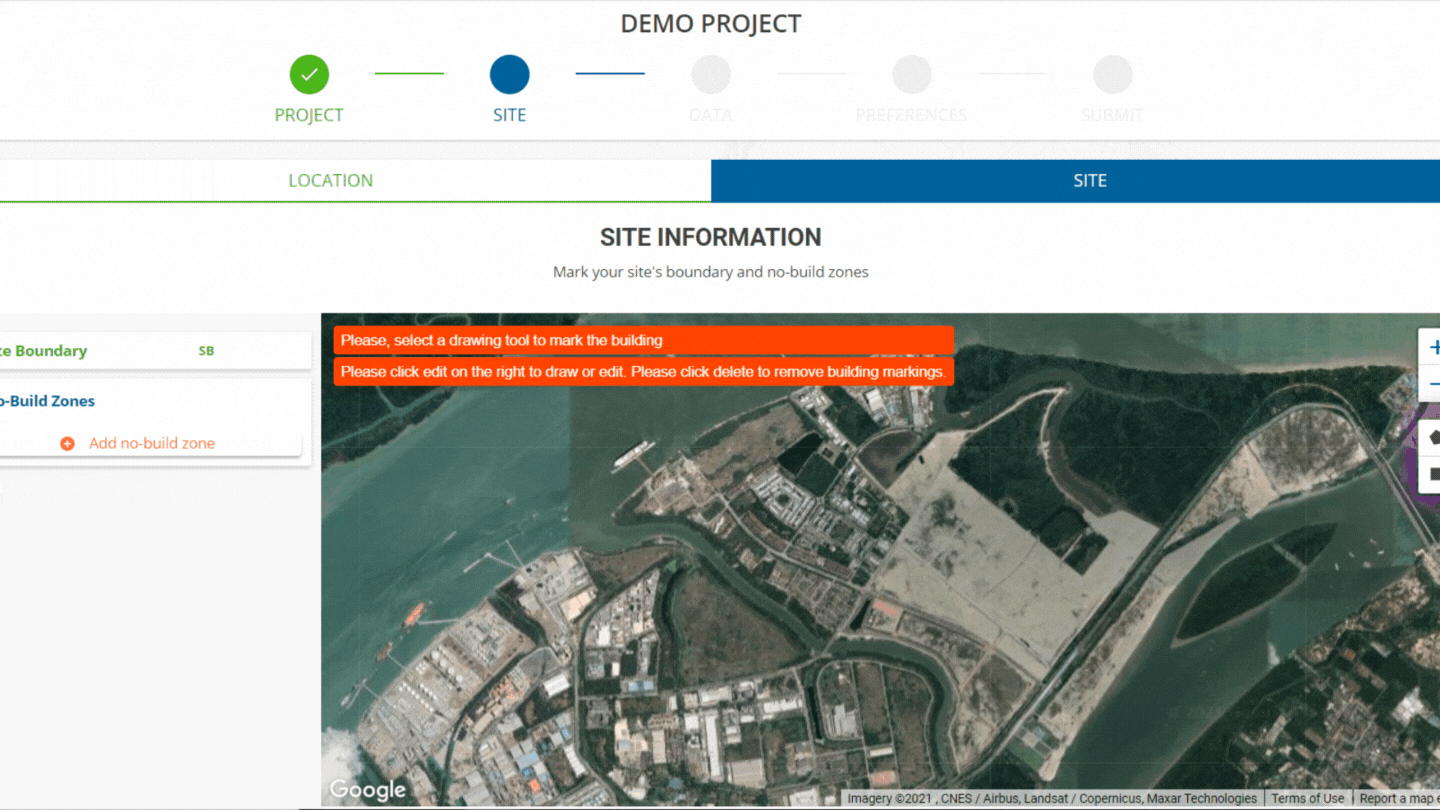Image resolution: width=1440 pixels, height=810 pixels.
Task: Switch to the LOCATION tab
Action: point(331,181)
